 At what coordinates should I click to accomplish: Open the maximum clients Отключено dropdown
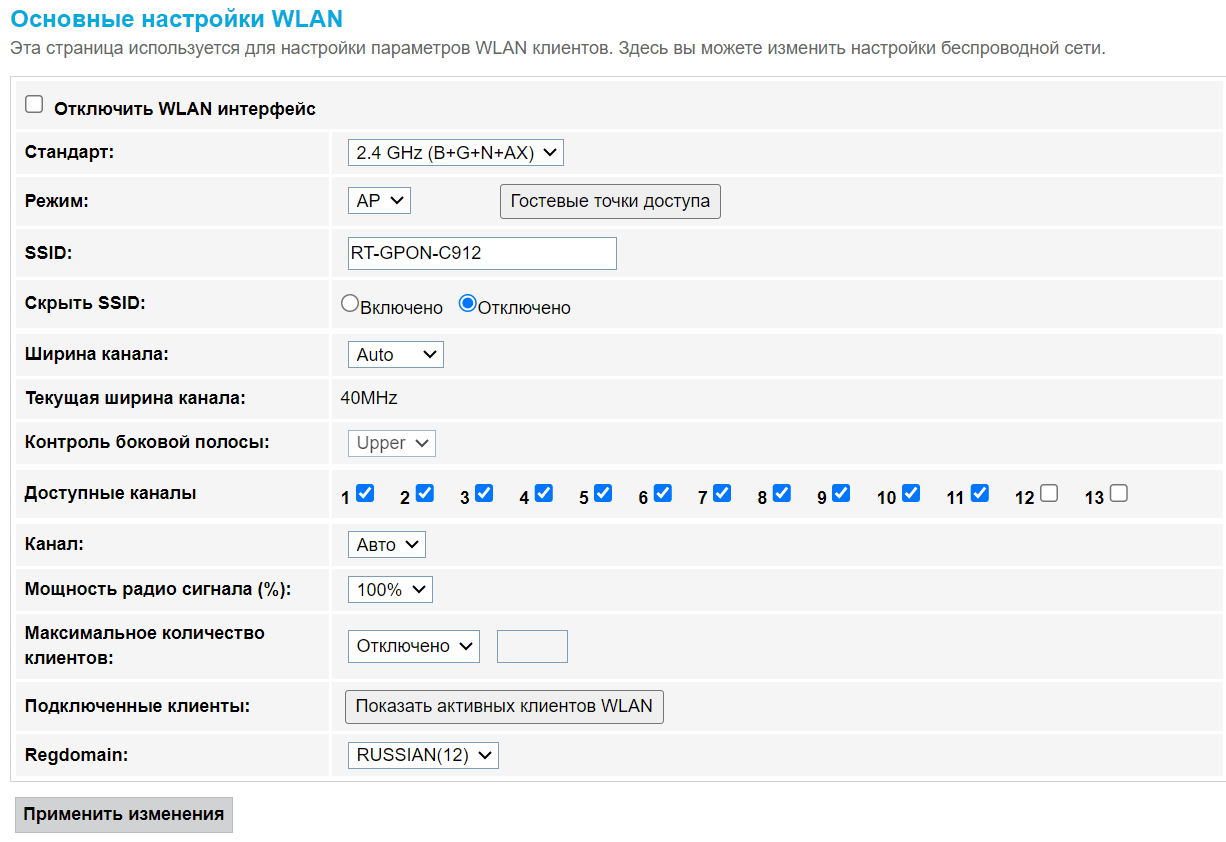pyautogui.click(x=414, y=646)
